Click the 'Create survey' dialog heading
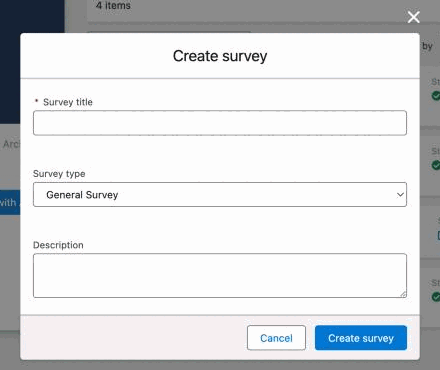The image size is (440, 370). tap(220, 56)
